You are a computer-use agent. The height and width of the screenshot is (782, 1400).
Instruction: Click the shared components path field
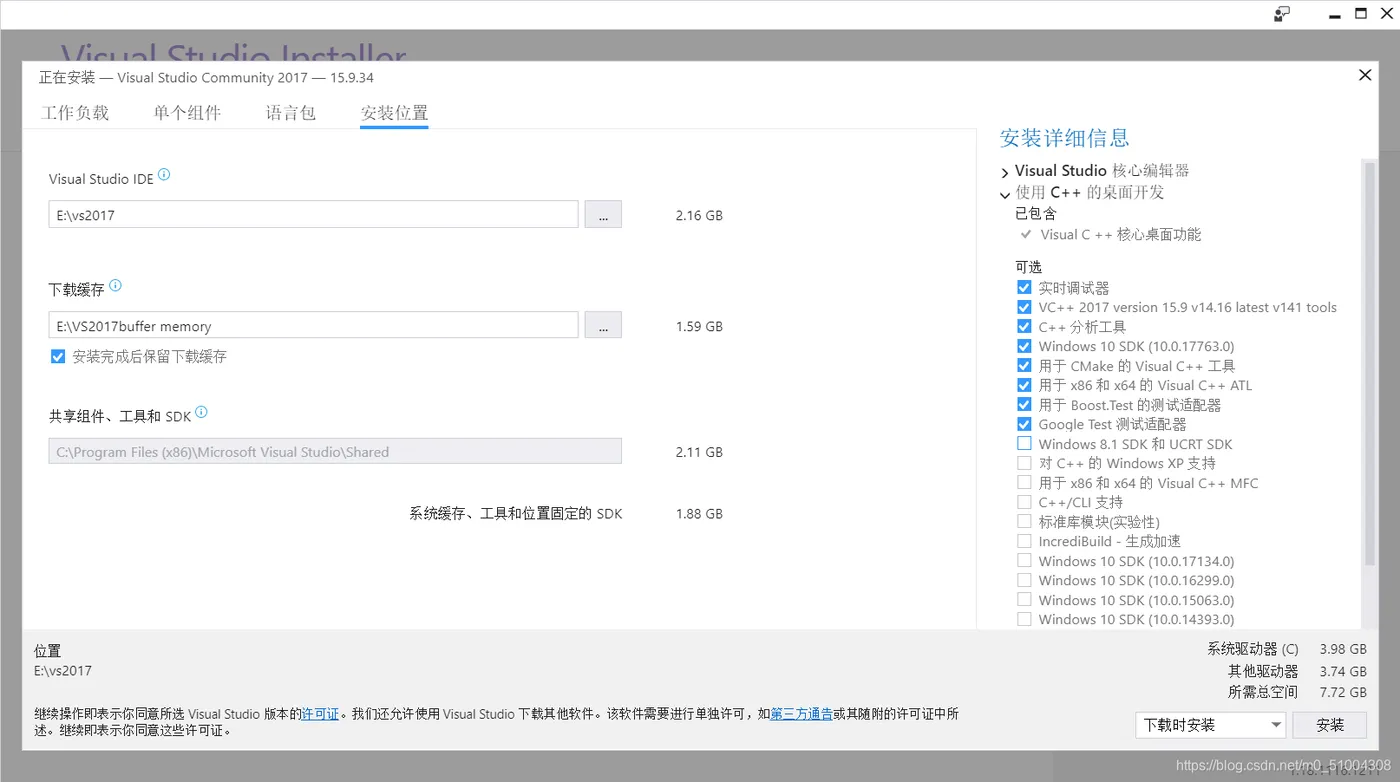pos(335,451)
